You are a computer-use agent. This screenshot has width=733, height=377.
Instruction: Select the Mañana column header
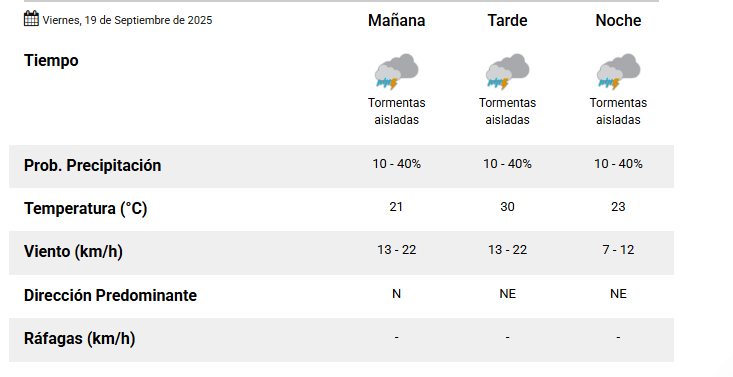tap(396, 20)
